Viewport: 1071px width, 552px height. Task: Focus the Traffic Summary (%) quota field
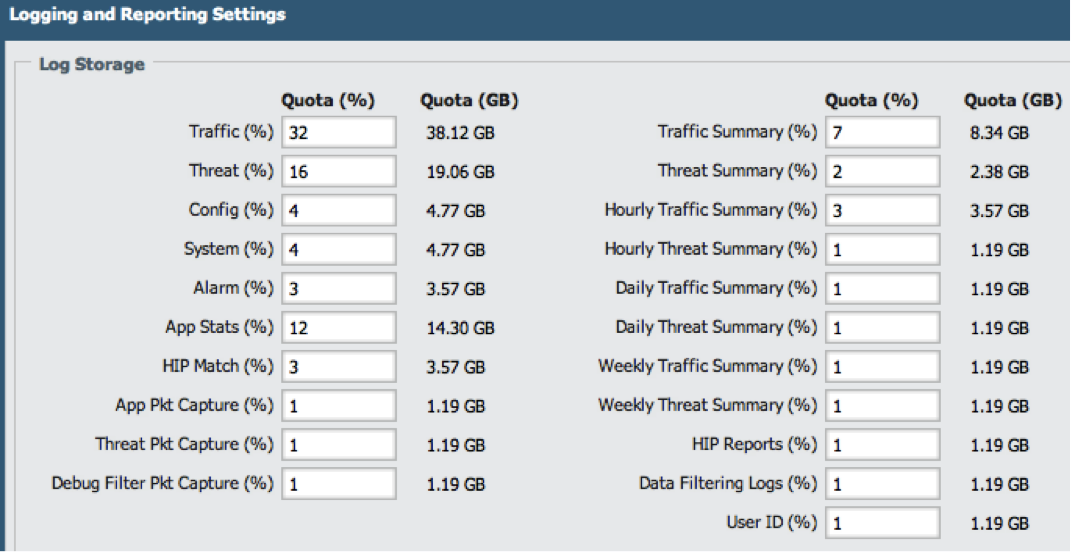[x=882, y=132]
